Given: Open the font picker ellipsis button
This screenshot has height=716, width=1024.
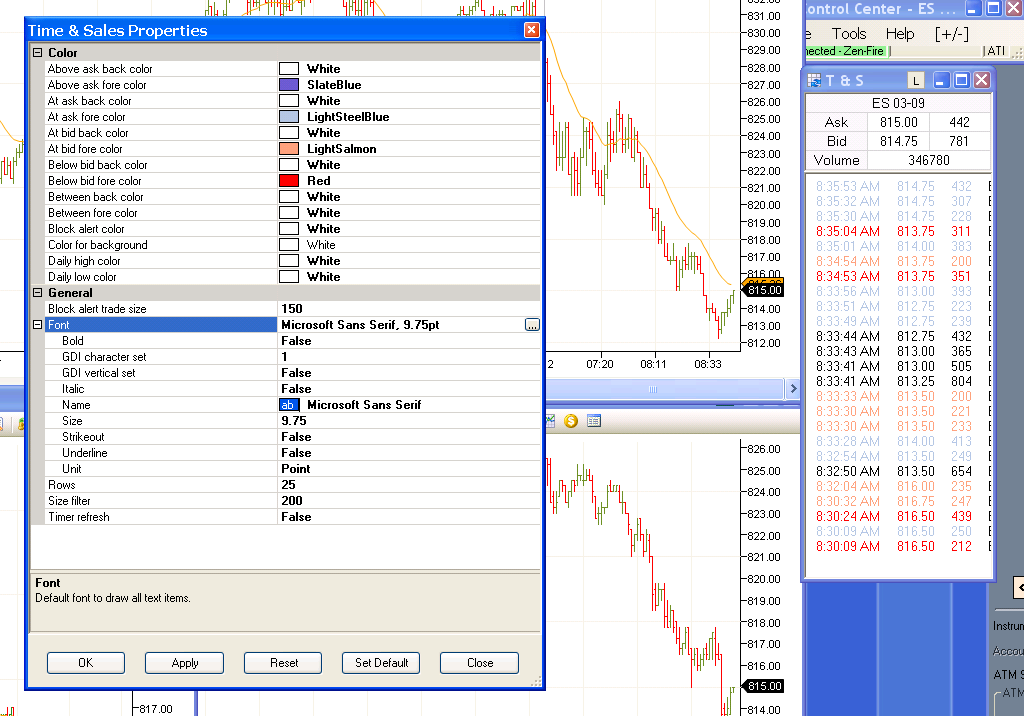Looking at the screenshot, I should click(532, 325).
